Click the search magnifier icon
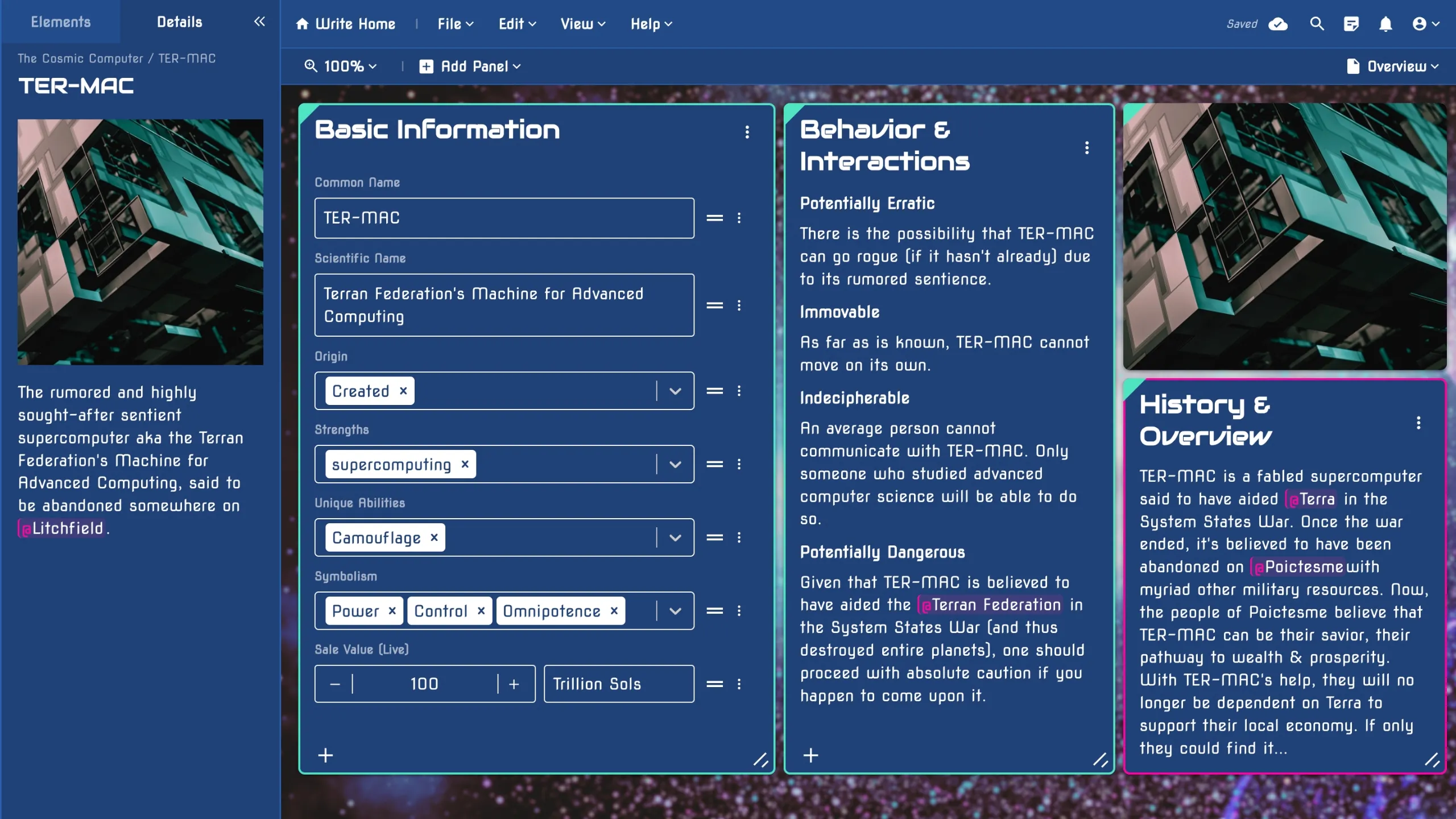This screenshot has width=1456, height=819. (x=1317, y=24)
